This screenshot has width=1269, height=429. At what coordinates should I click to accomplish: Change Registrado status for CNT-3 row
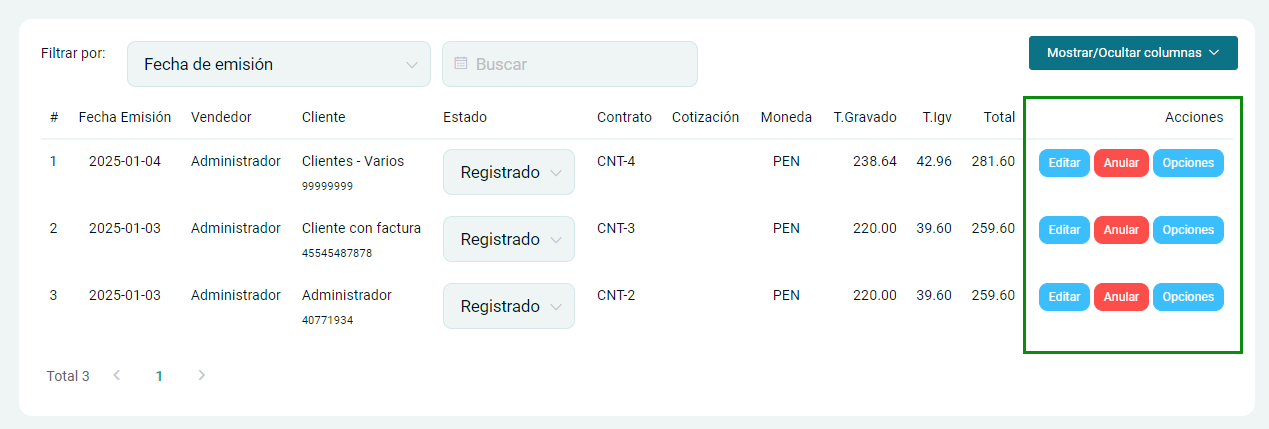click(x=508, y=239)
